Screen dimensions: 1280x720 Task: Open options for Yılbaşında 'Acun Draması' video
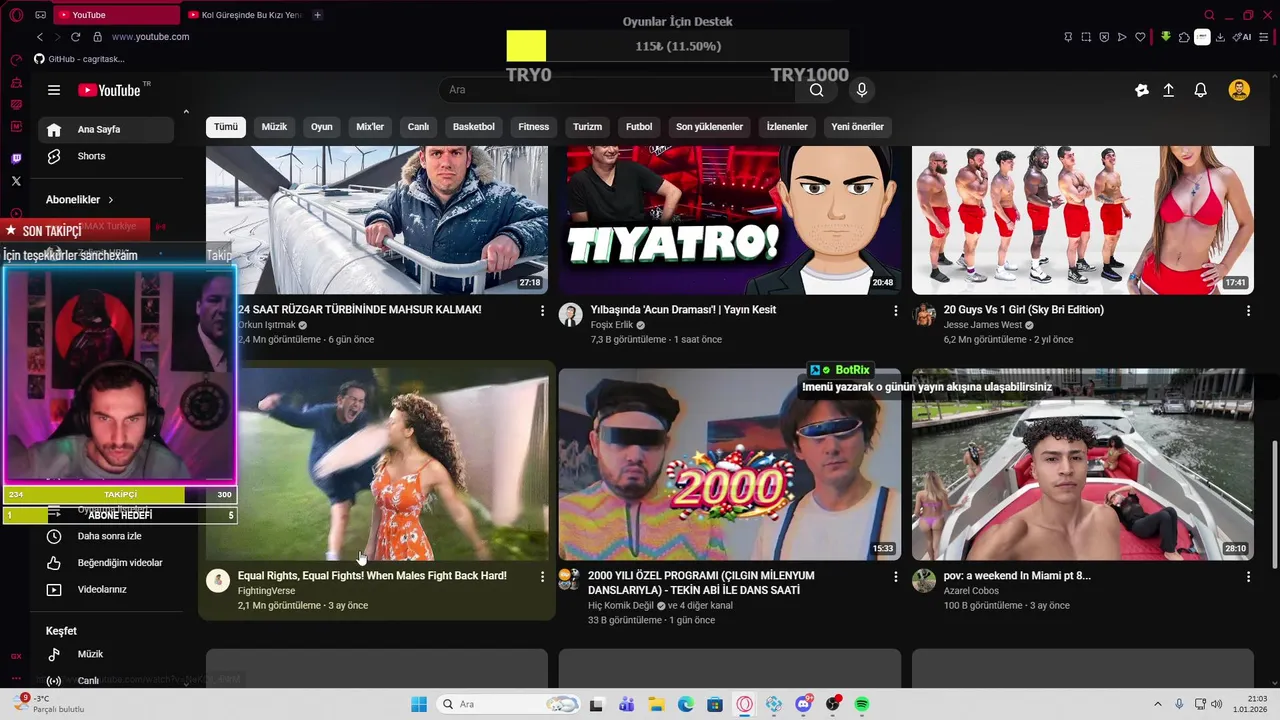896,311
